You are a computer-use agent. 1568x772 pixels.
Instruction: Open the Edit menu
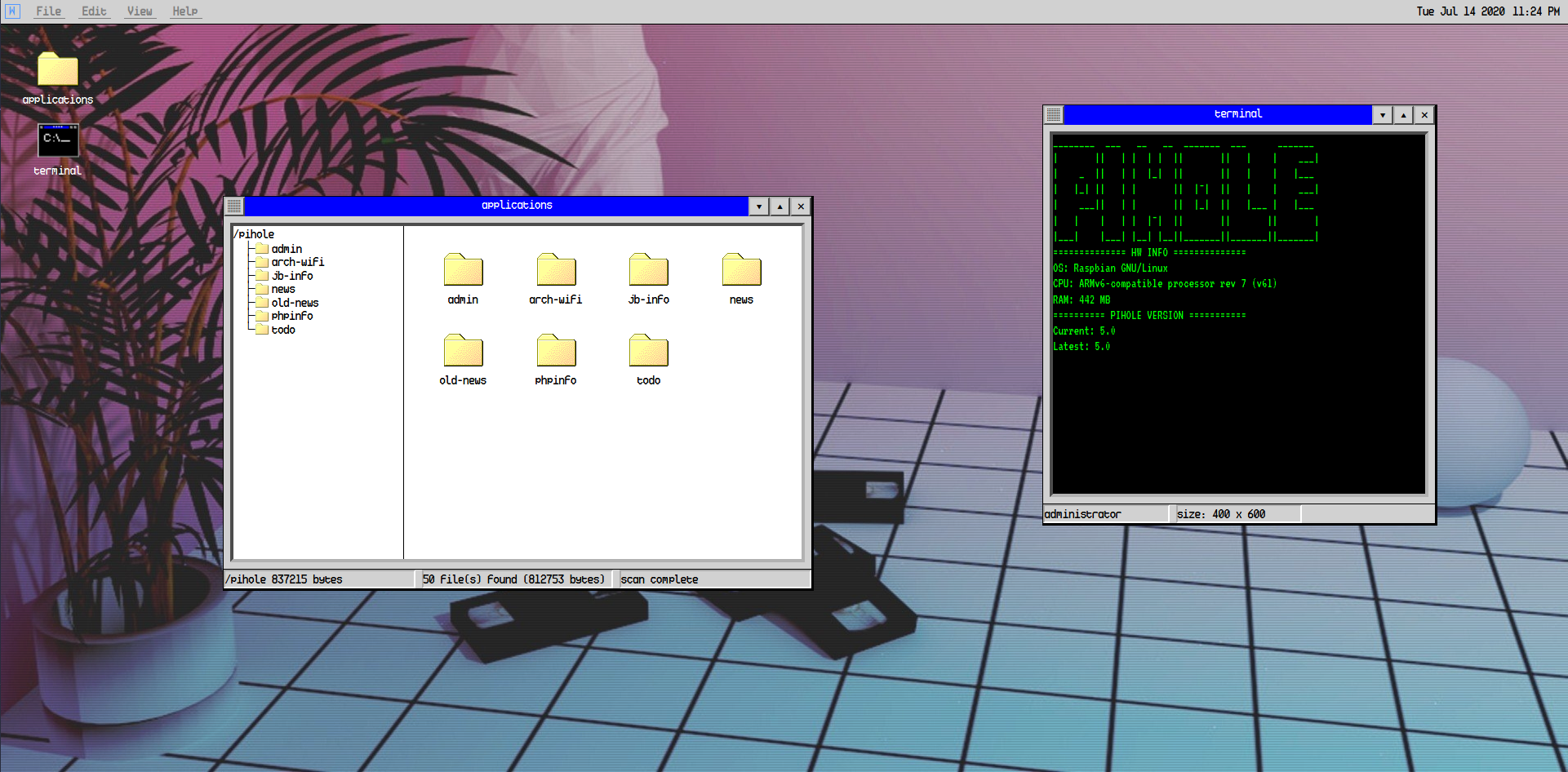94,11
